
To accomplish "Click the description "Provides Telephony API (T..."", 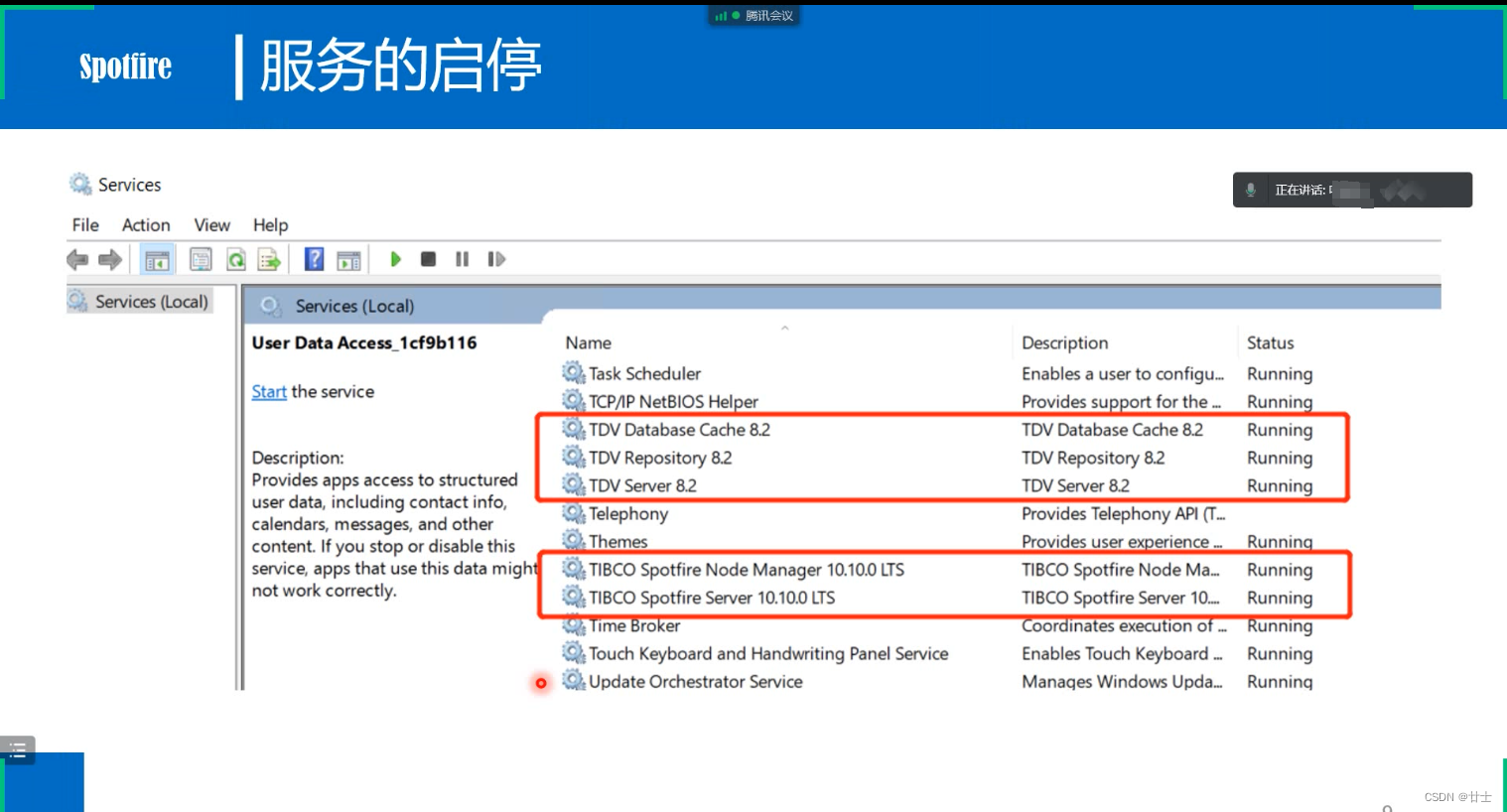I will 1124,513.
